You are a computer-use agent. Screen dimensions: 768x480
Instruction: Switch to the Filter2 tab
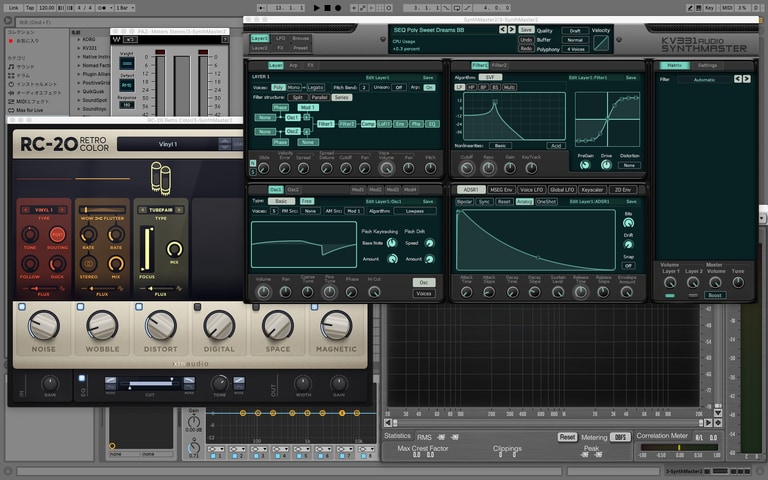pos(499,65)
